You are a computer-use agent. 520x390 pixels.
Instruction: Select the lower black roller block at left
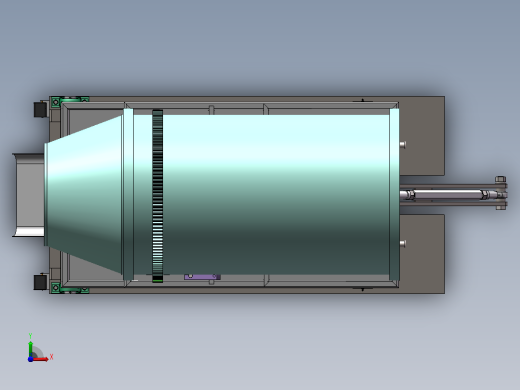coord(41,282)
